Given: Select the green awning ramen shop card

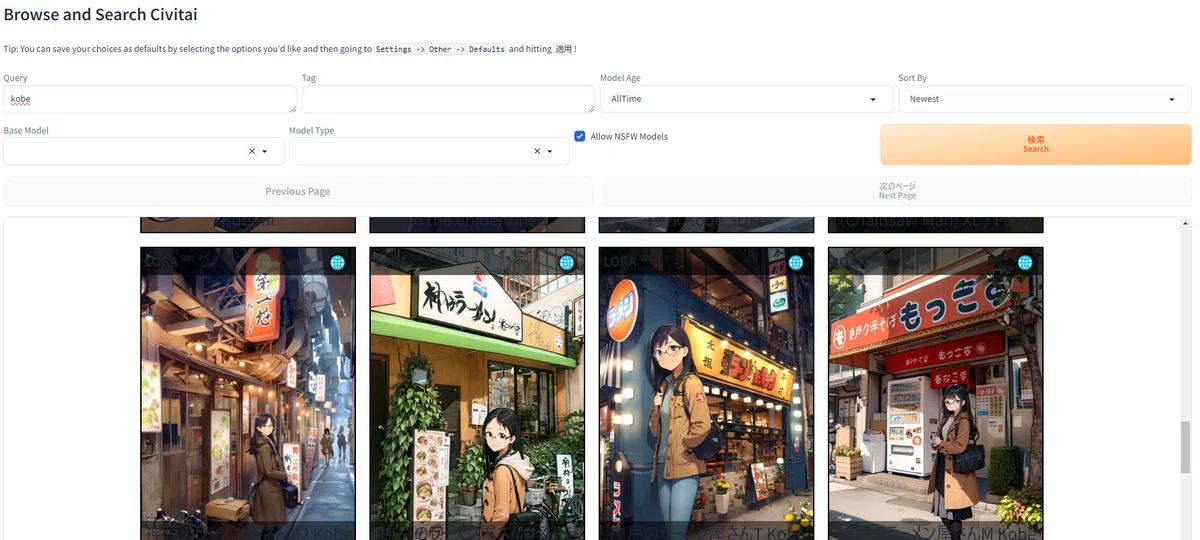Looking at the screenshot, I should pyautogui.click(x=477, y=394).
